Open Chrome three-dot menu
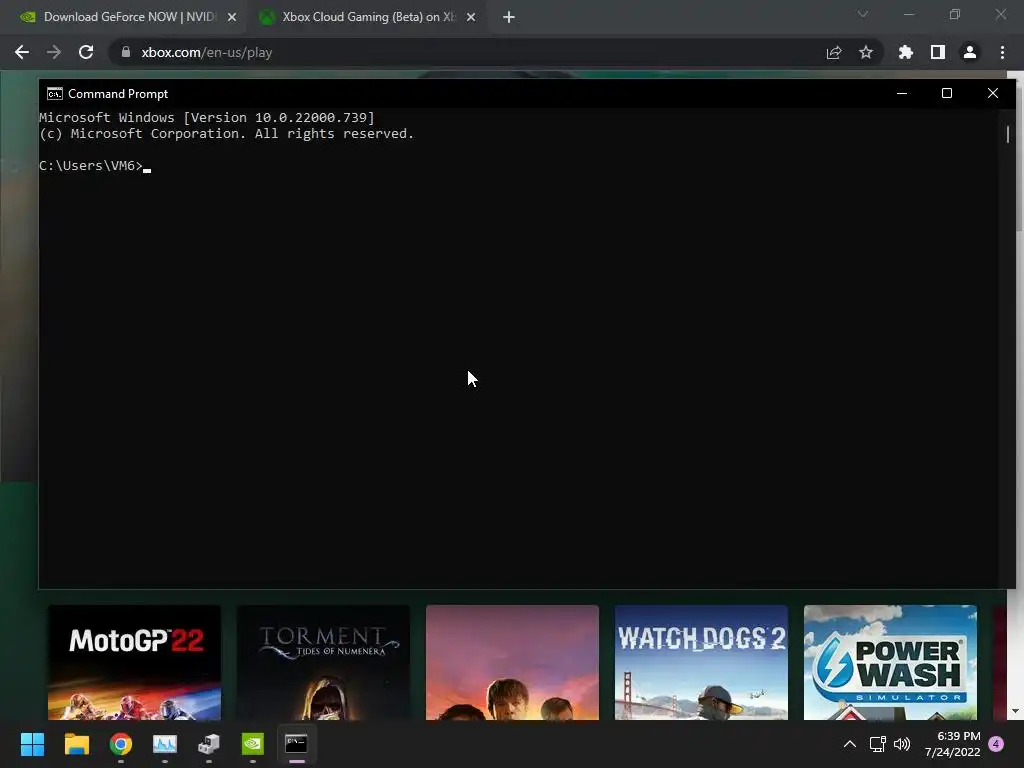 click(1002, 52)
